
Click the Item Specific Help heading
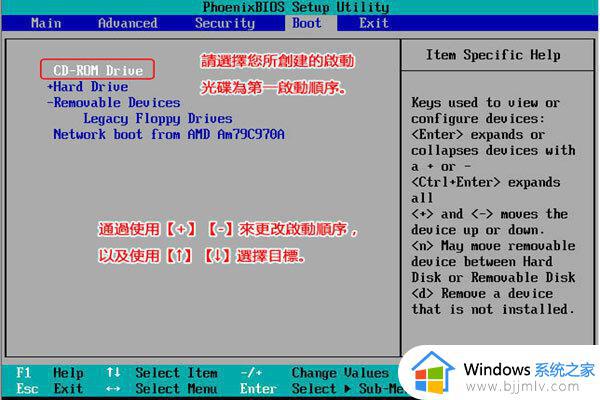[493, 55]
